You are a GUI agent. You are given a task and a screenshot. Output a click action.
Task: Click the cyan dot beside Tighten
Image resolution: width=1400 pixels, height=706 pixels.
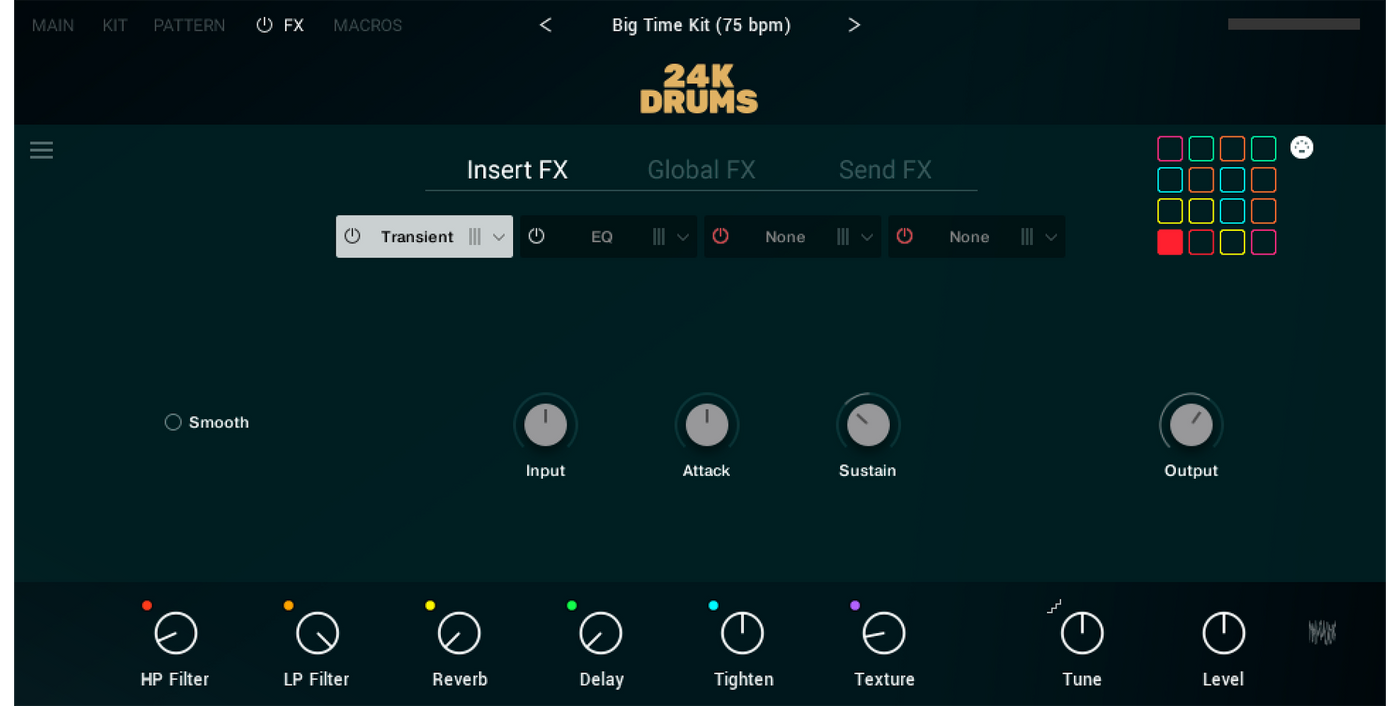pos(713,606)
